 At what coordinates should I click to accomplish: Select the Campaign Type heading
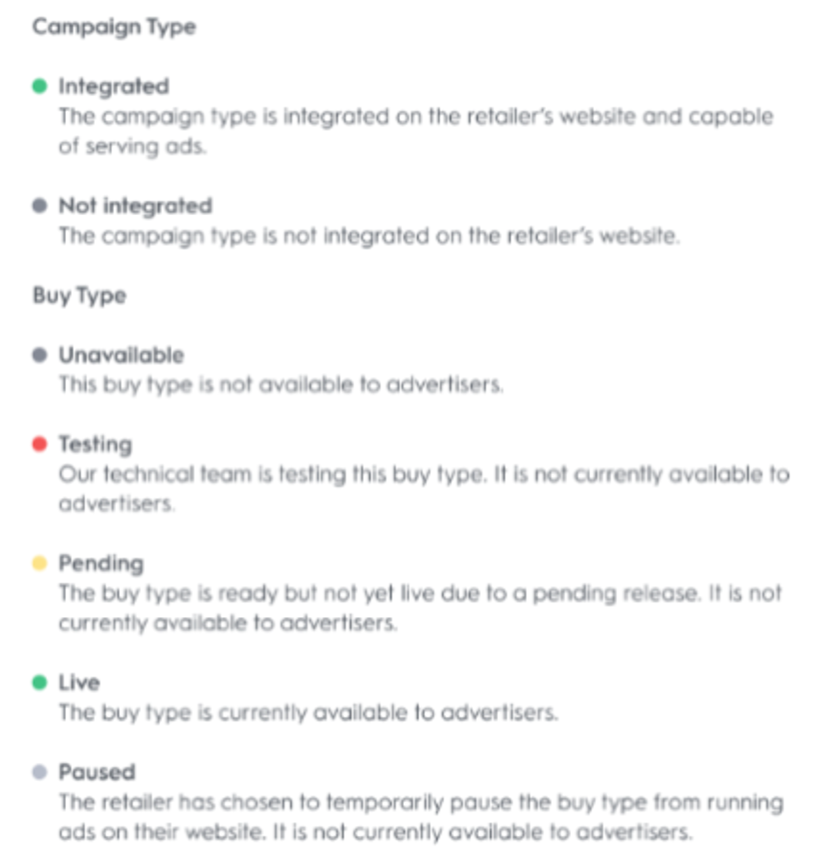(x=113, y=27)
